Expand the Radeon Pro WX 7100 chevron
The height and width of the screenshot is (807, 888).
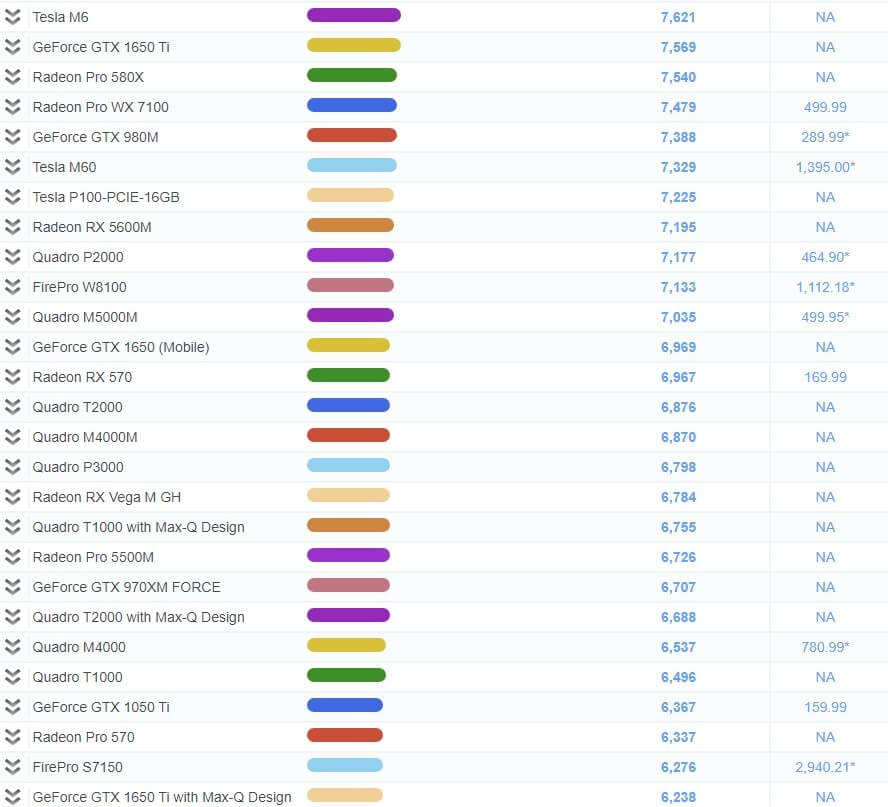click(12, 107)
